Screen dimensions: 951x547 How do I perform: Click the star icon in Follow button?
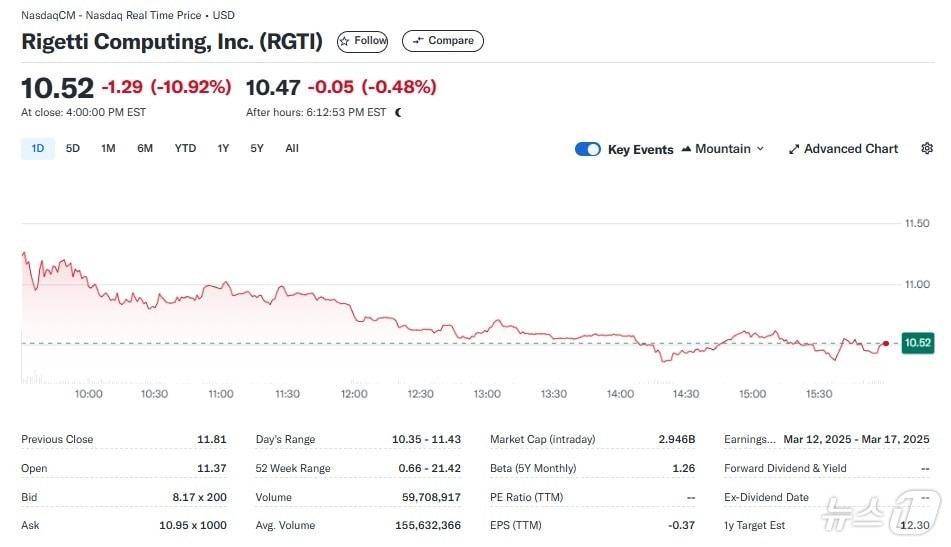click(x=345, y=41)
